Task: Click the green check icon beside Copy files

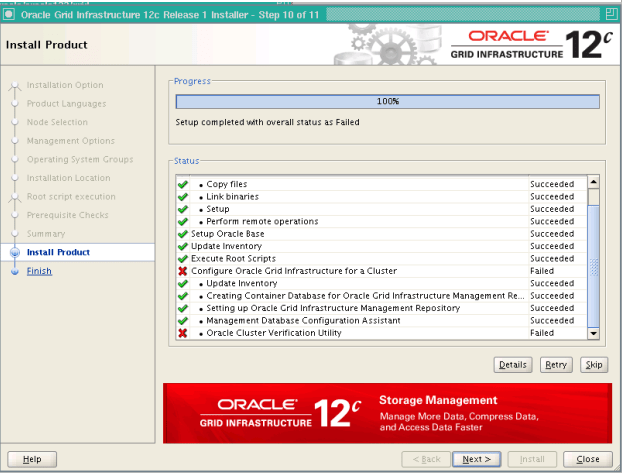Action: point(182,185)
